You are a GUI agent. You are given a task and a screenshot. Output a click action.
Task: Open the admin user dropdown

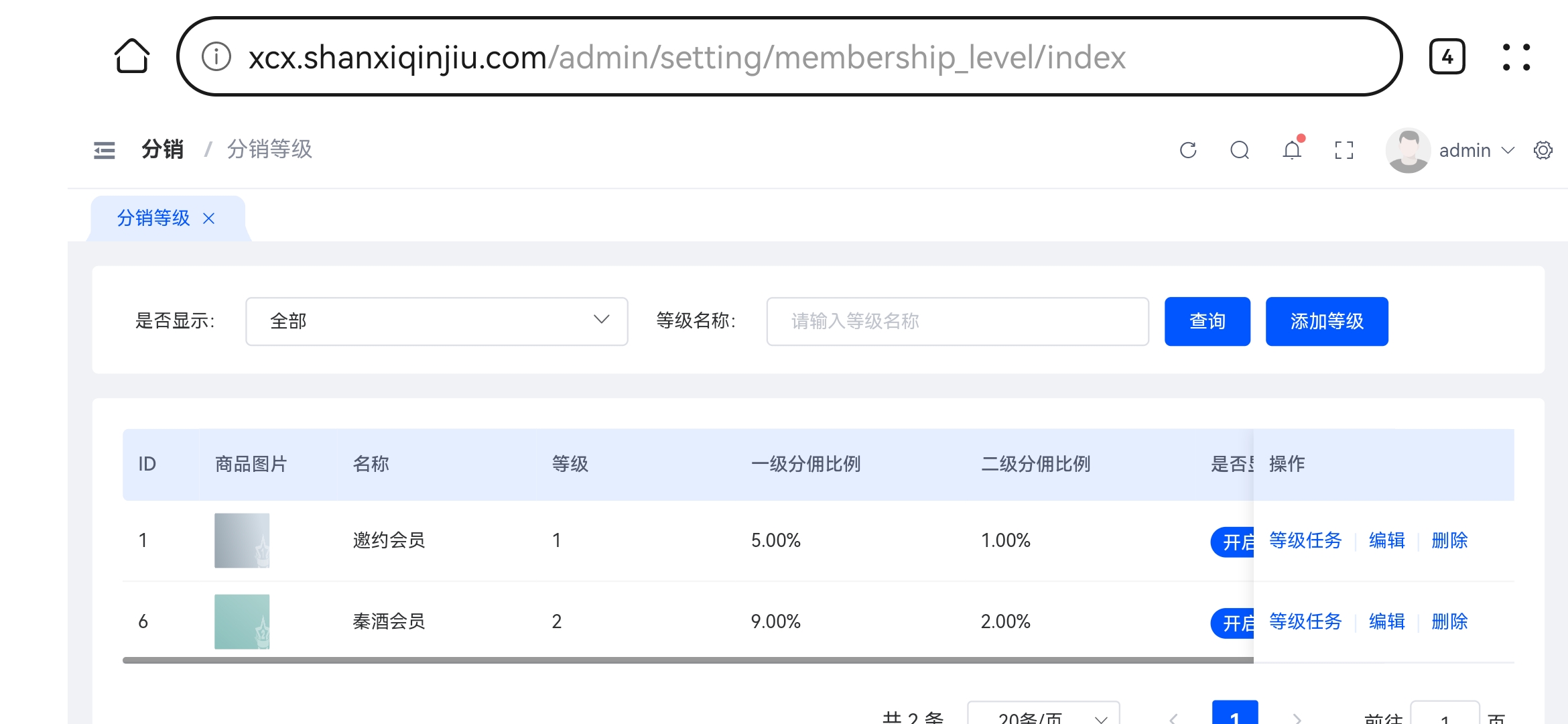(1451, 150)
